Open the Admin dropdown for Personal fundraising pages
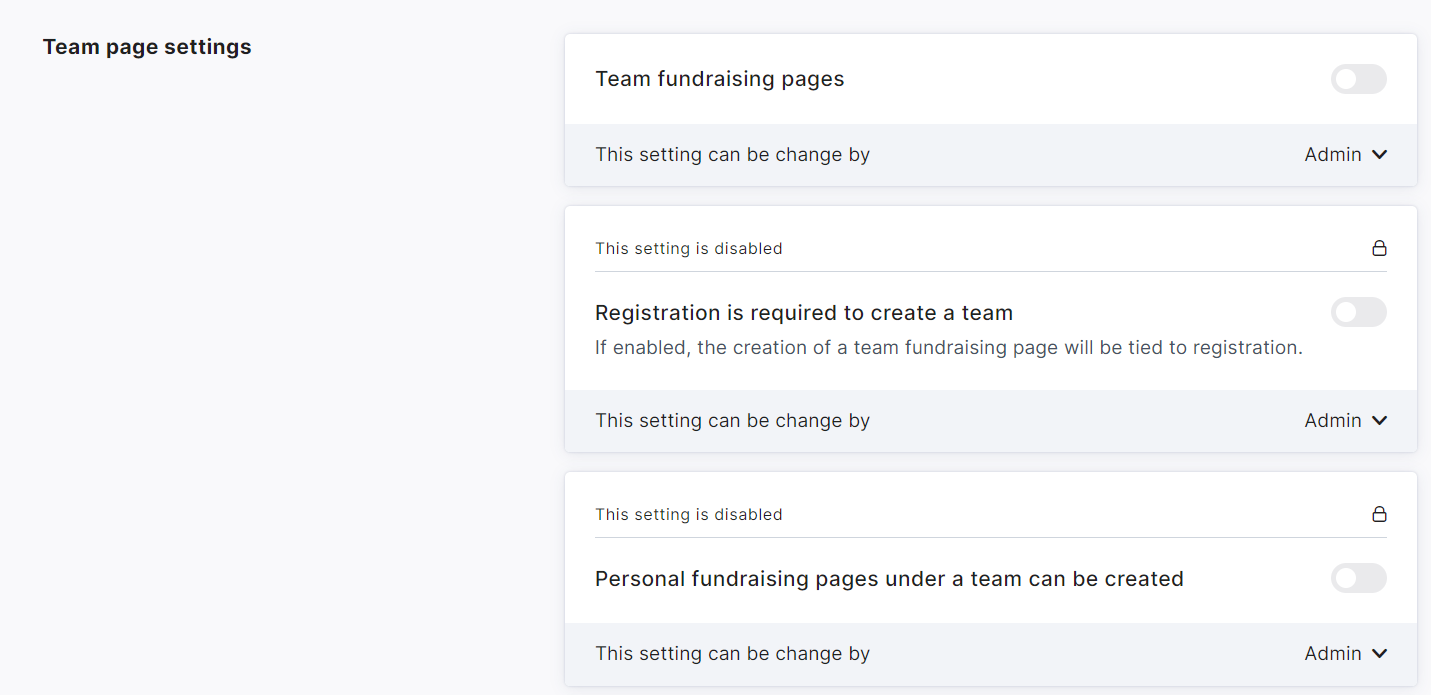The width and height of the screenshot is (1431, 695). tap(1333, 654)
